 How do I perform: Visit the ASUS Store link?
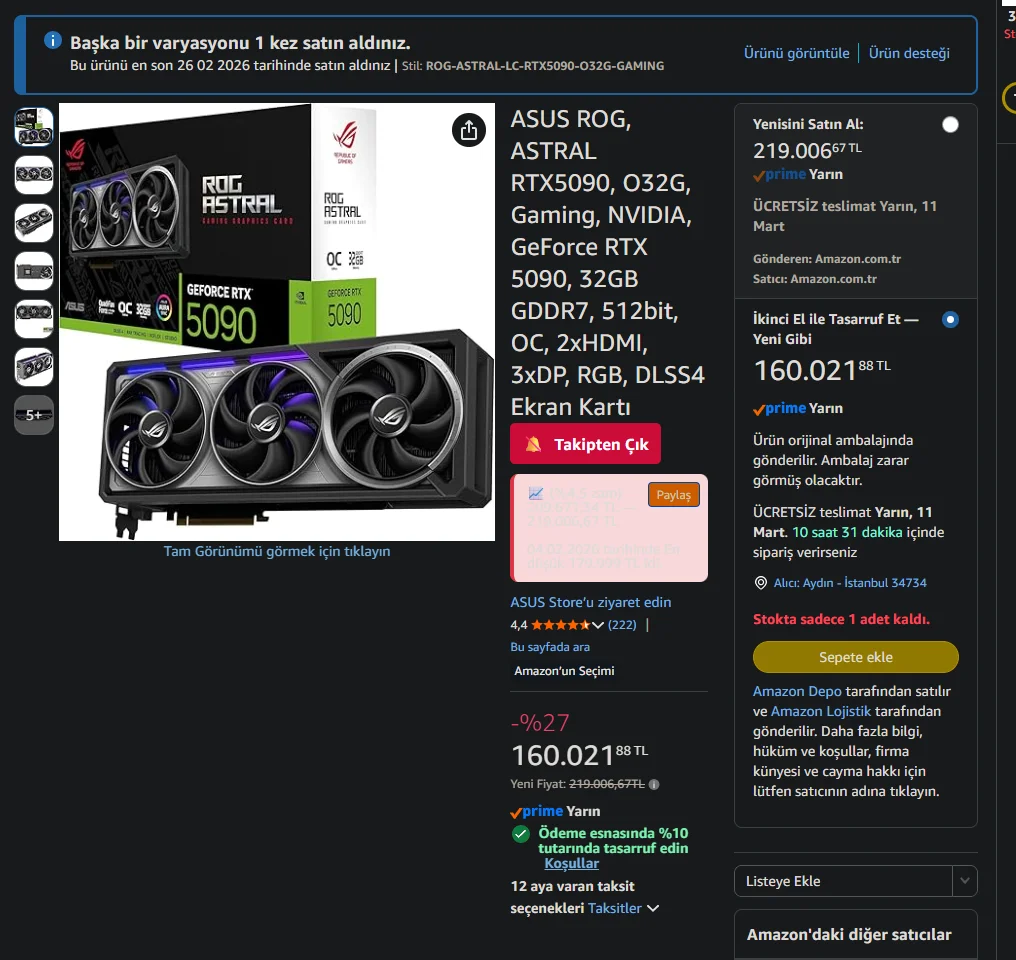(590, 602)
